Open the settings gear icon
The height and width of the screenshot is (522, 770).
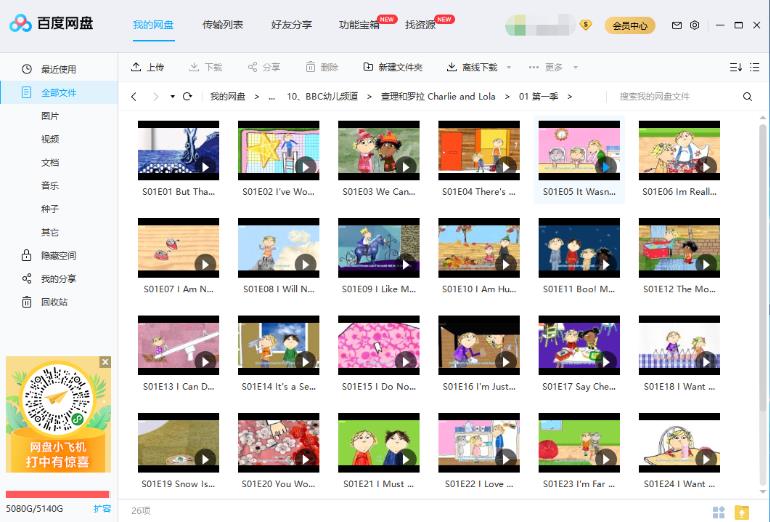tap(694, 25)
